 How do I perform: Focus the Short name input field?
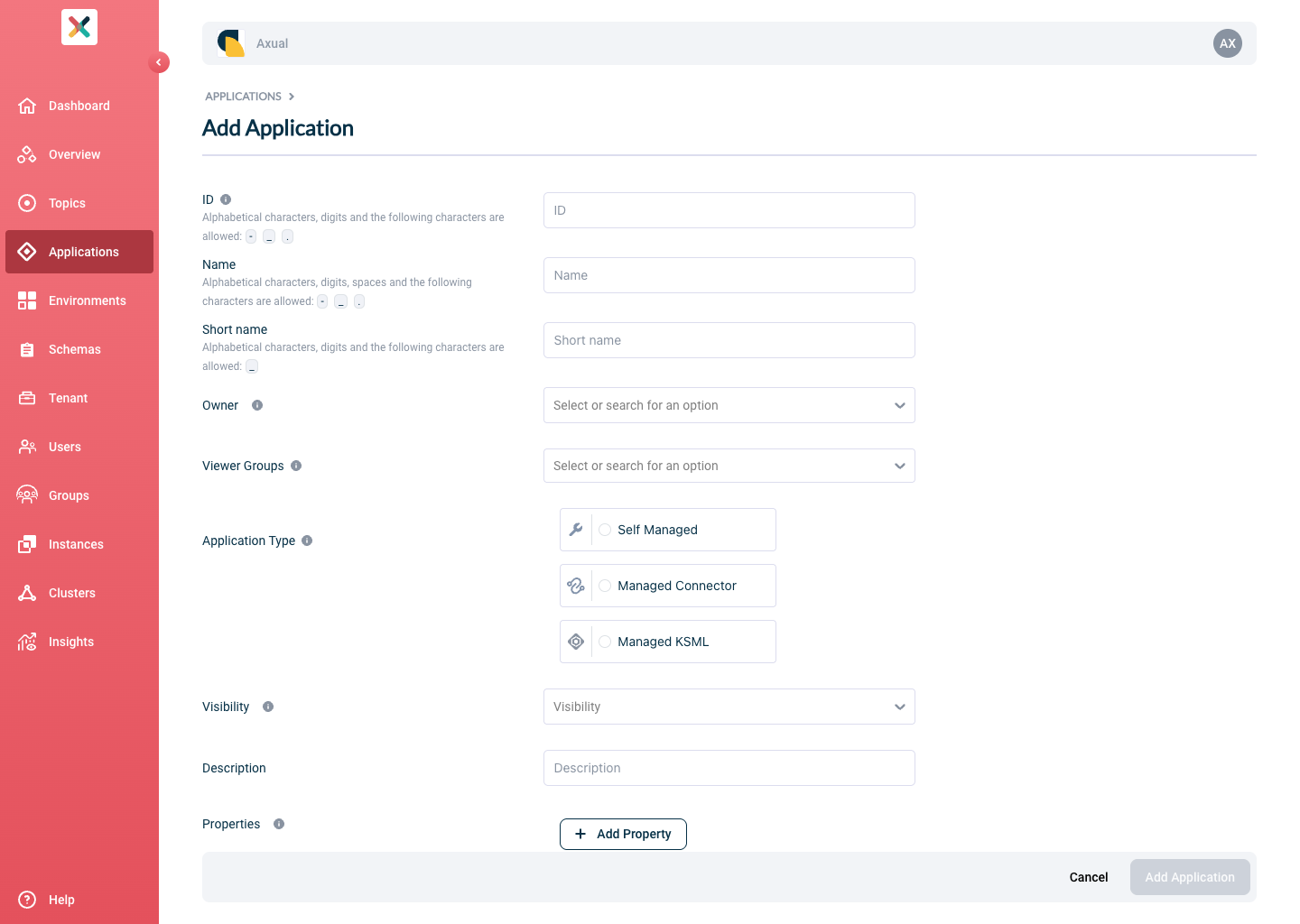coord(729,340)
